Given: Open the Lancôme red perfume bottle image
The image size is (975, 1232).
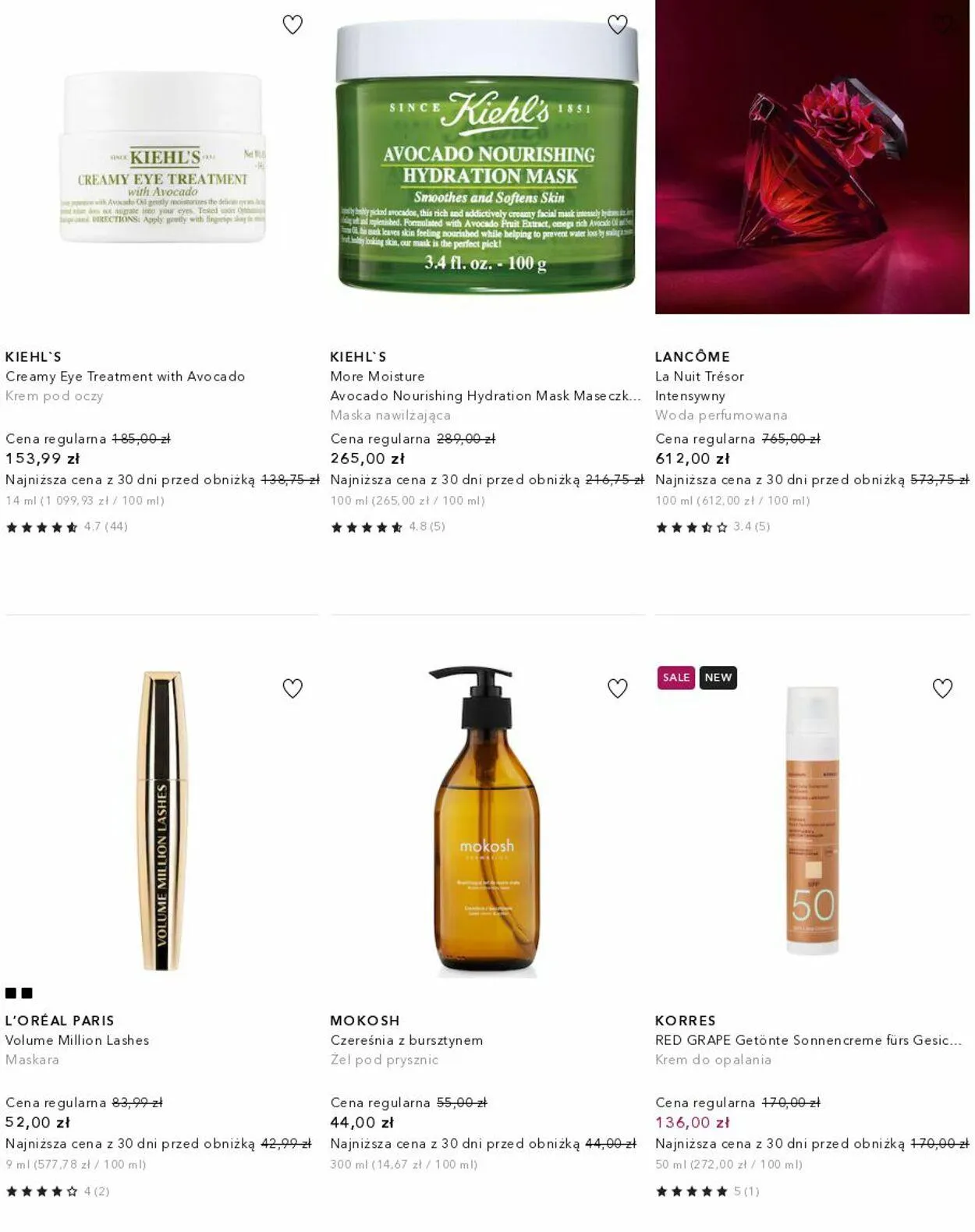Looking at the screenshot, I should [x=812, y=157].
